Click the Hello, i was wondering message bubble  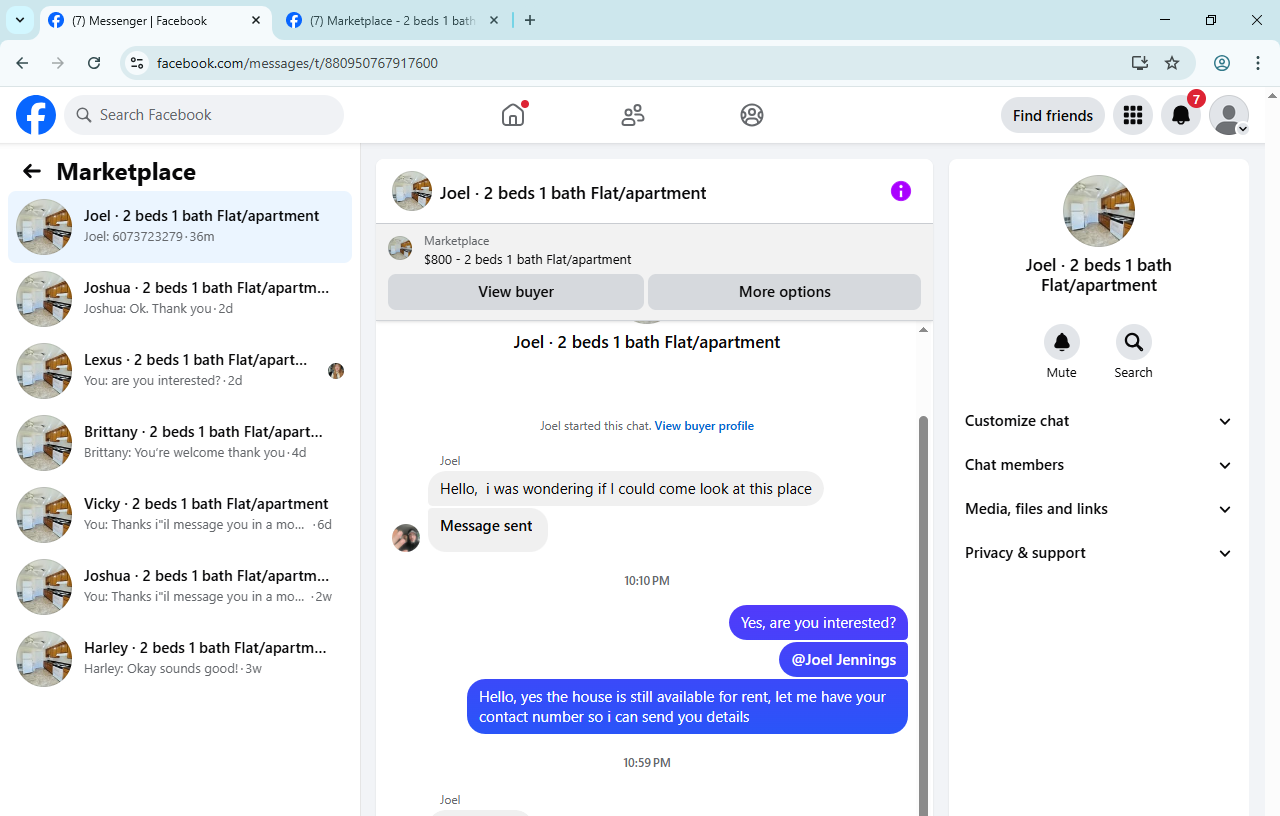[626, 489]
